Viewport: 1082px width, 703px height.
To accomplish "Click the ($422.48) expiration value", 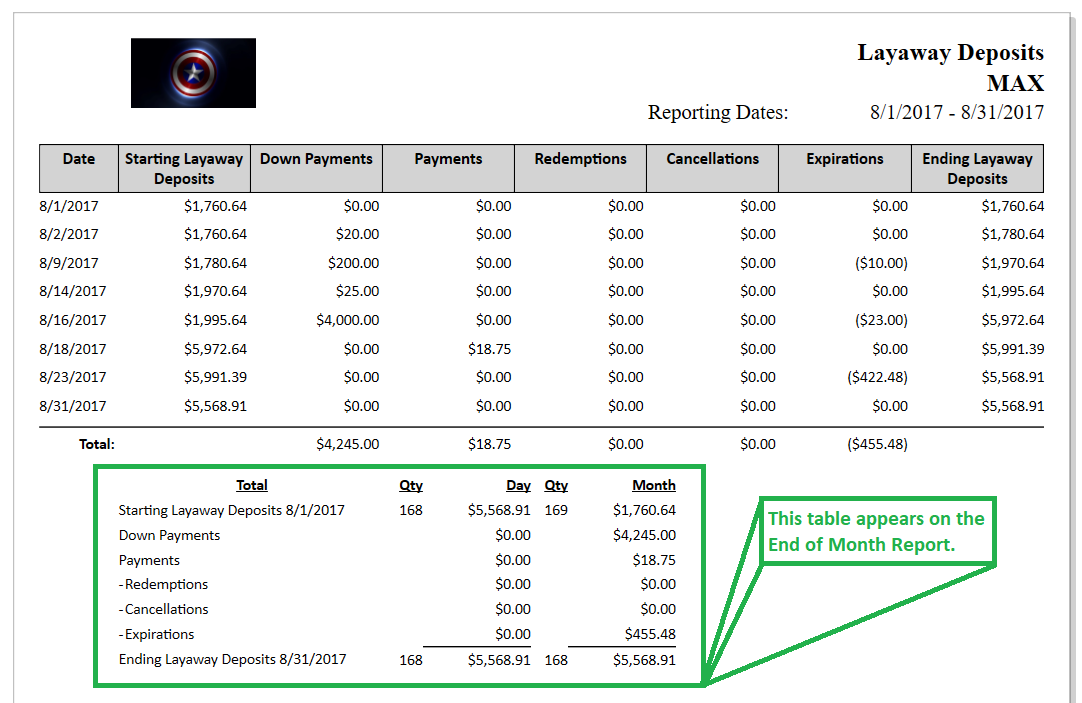I will 877,378.
